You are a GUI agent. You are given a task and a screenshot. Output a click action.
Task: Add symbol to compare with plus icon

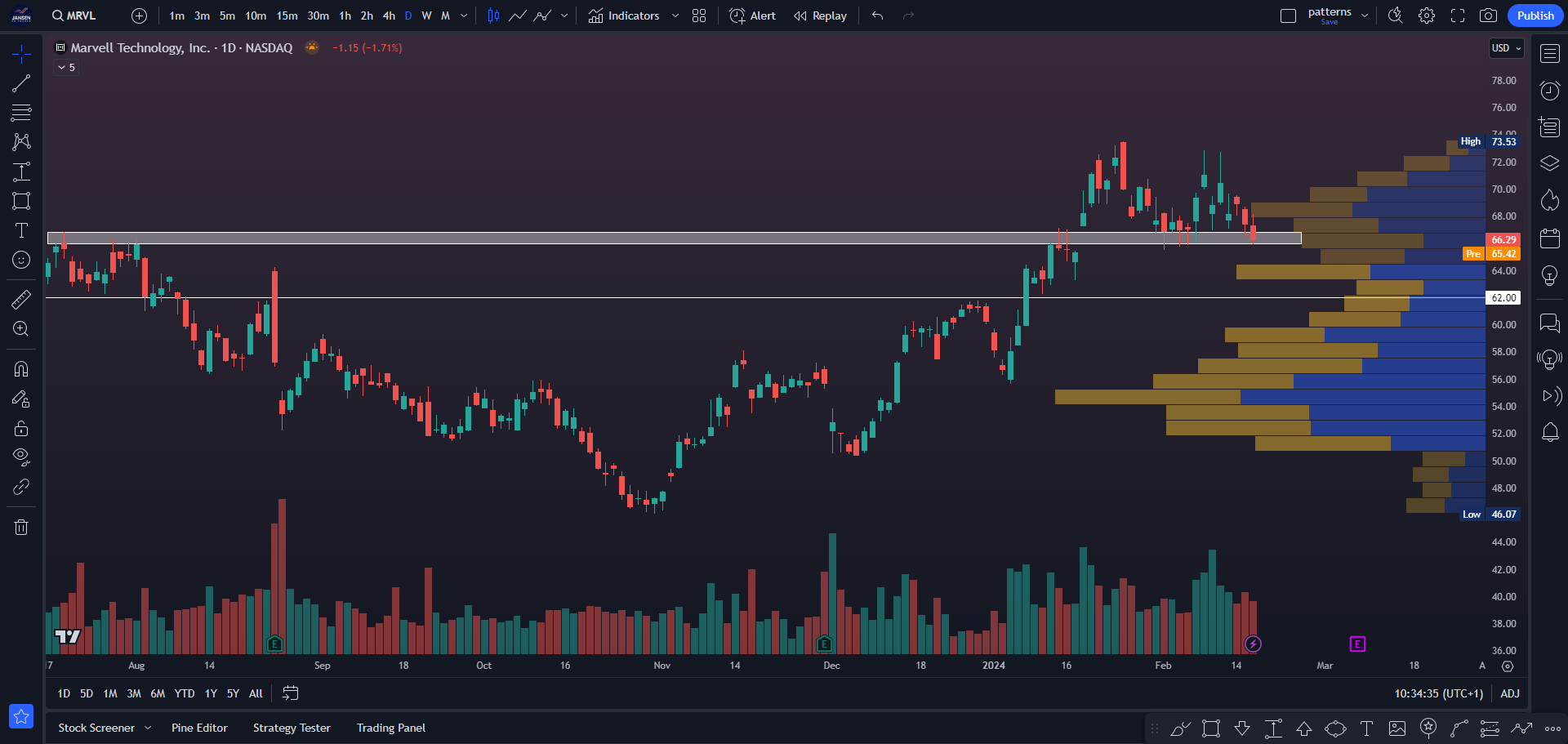tap(140, 16)
